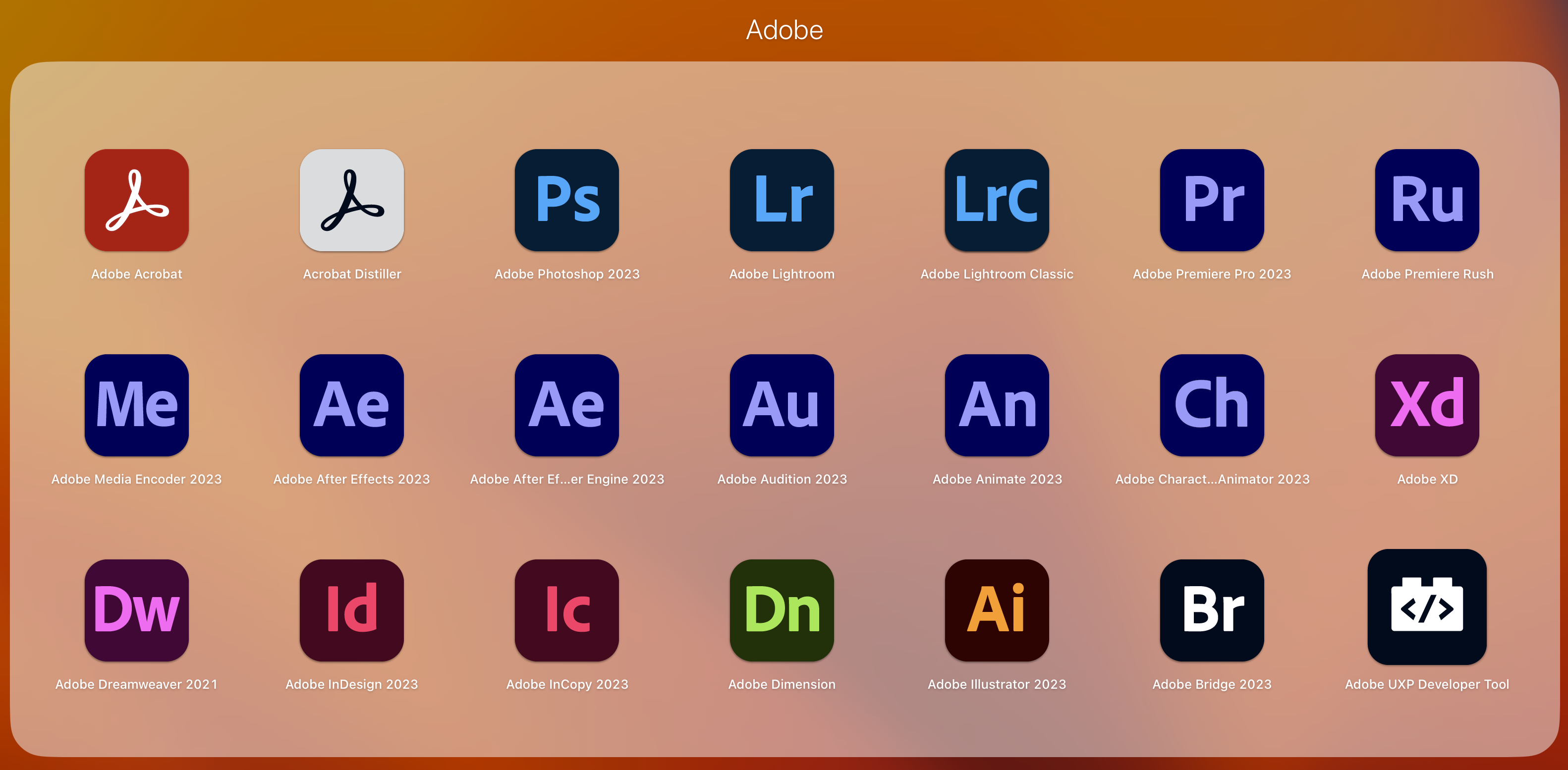Open Adobe Premiere Rush
Screen dimensions: 1568x770
(x=1427, y=200)
